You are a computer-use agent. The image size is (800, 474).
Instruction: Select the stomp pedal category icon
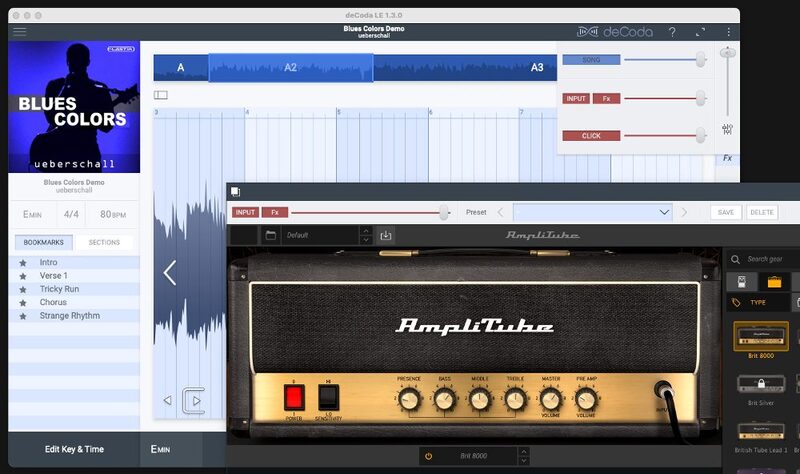(741, 282)
